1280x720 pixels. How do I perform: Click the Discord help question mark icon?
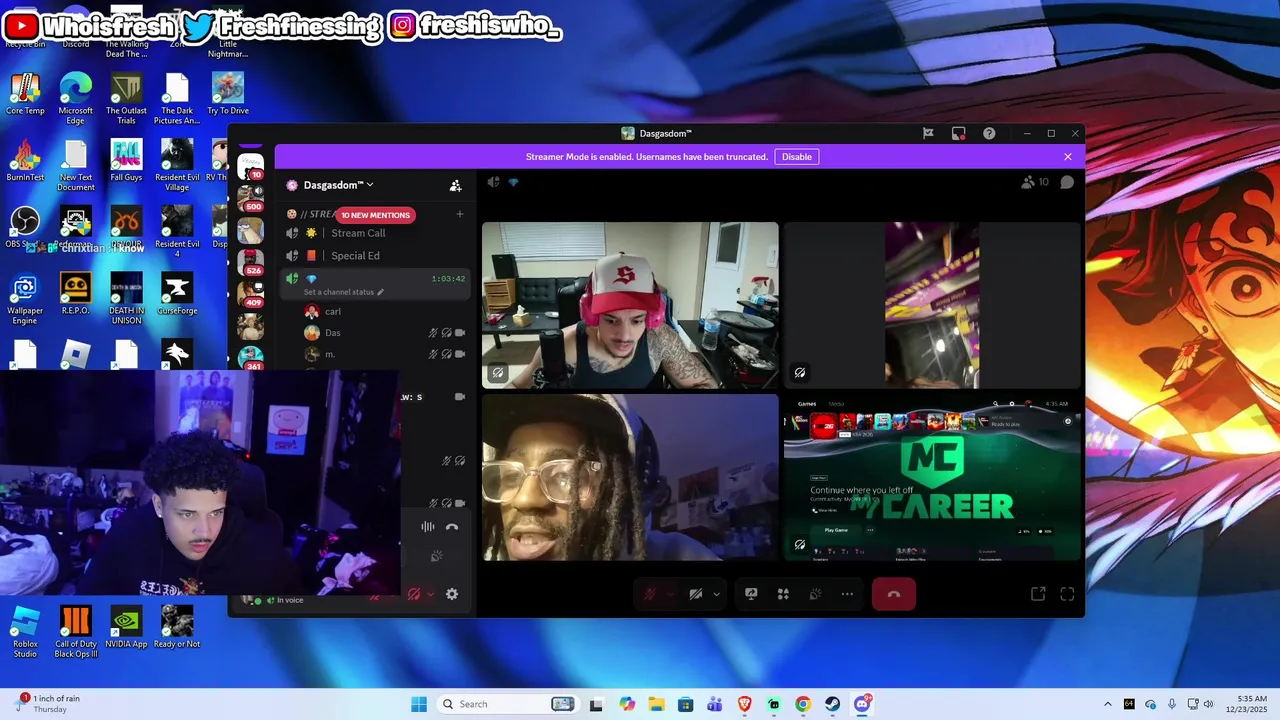[x=989, y=133]
